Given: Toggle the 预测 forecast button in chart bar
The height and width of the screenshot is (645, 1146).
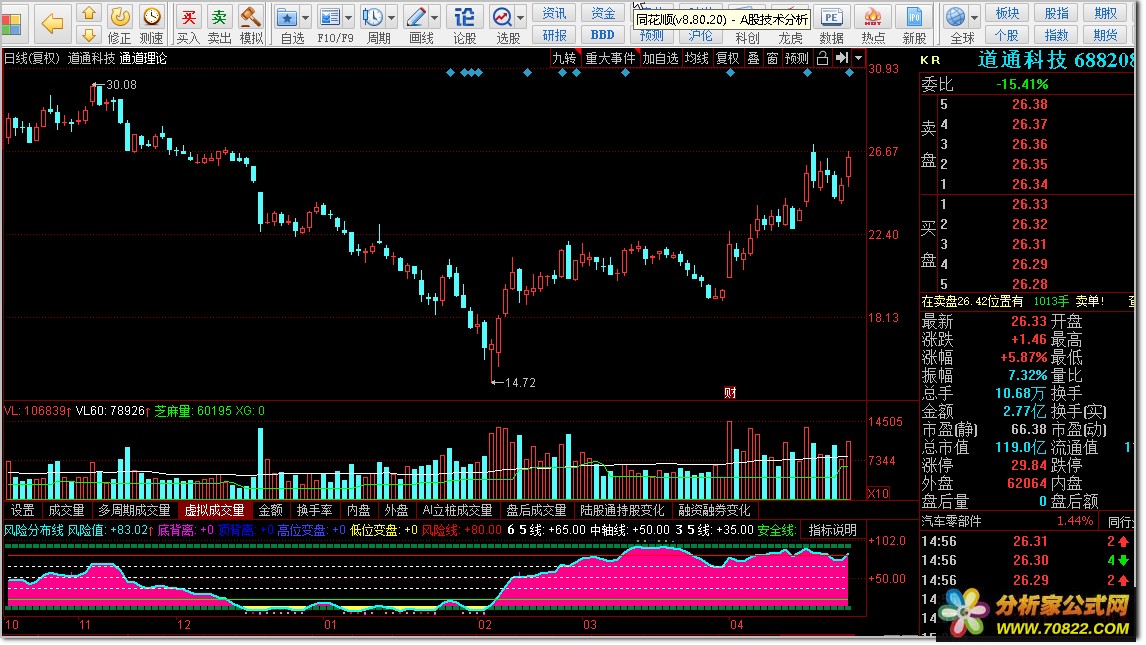Looking at the screenshot, I should (x=797, y=58).
